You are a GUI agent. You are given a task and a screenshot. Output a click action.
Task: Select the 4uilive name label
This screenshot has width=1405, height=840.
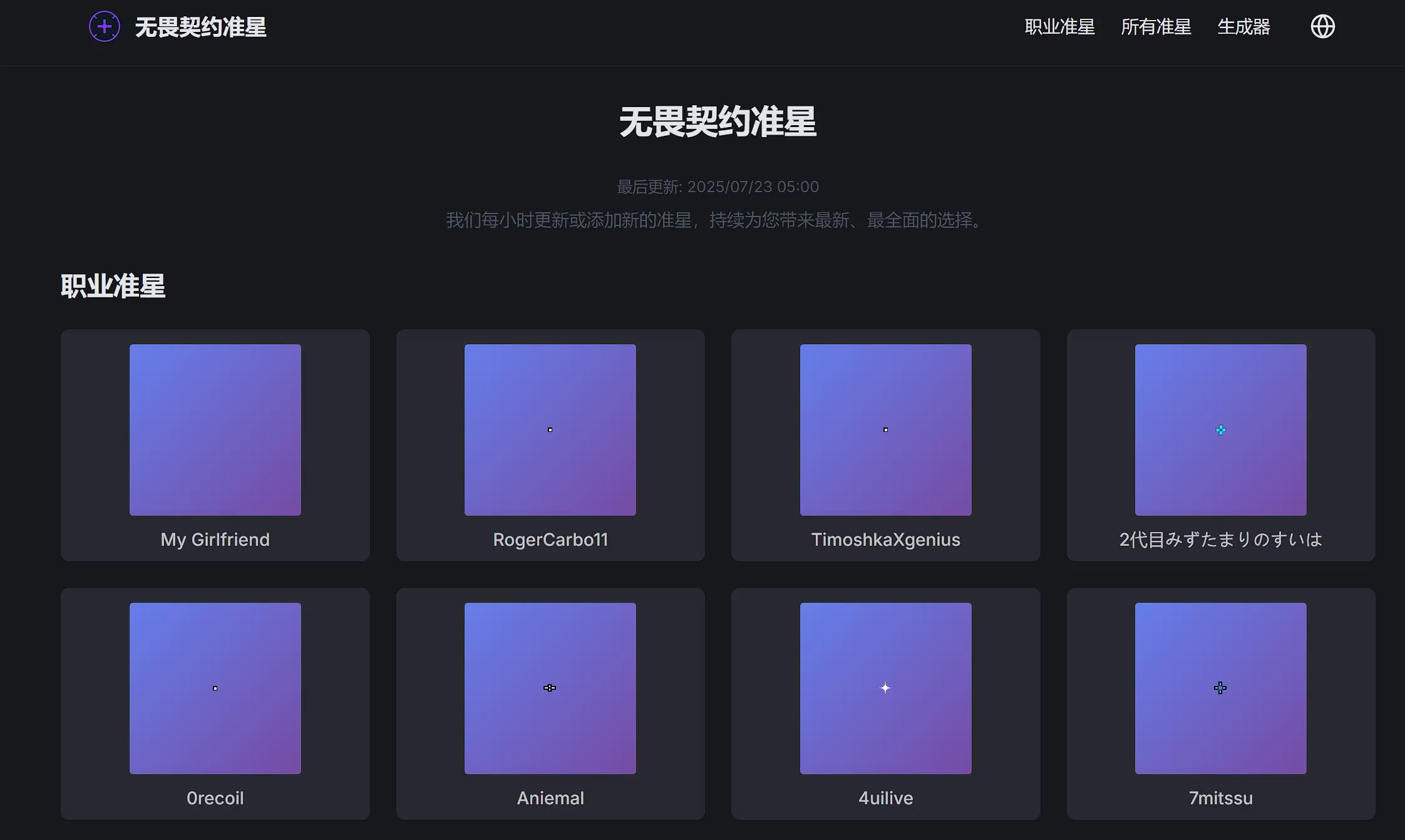pyautogui.click(x=885, y=797)
